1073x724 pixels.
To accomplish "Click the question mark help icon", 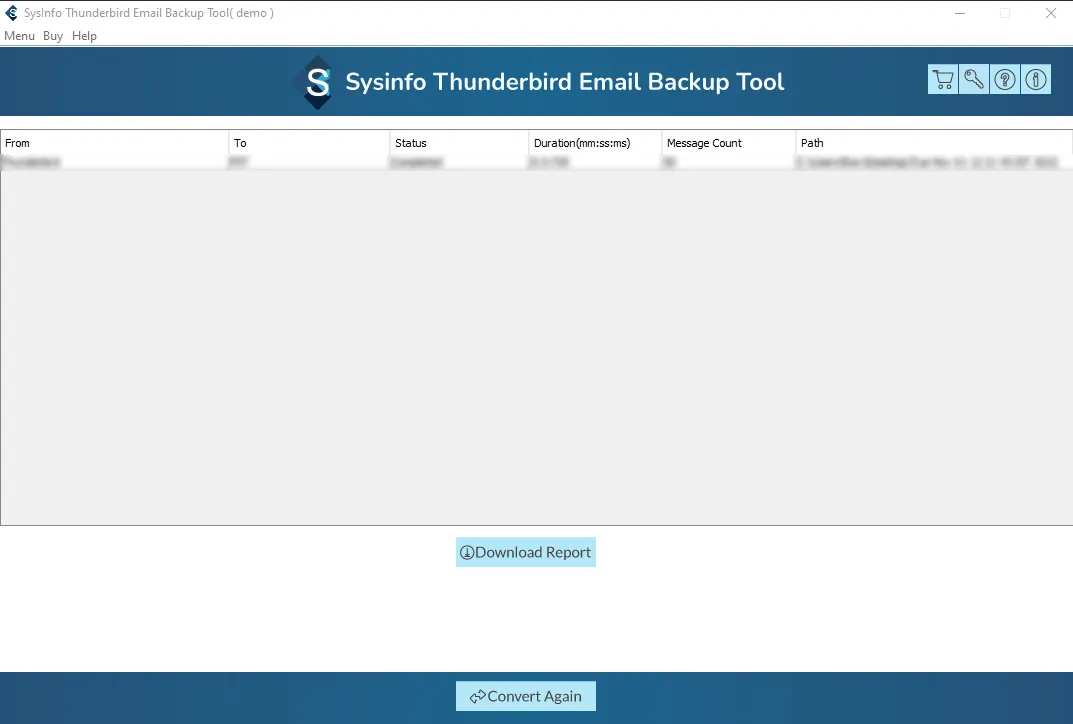I will click(x=1005, y=79).
